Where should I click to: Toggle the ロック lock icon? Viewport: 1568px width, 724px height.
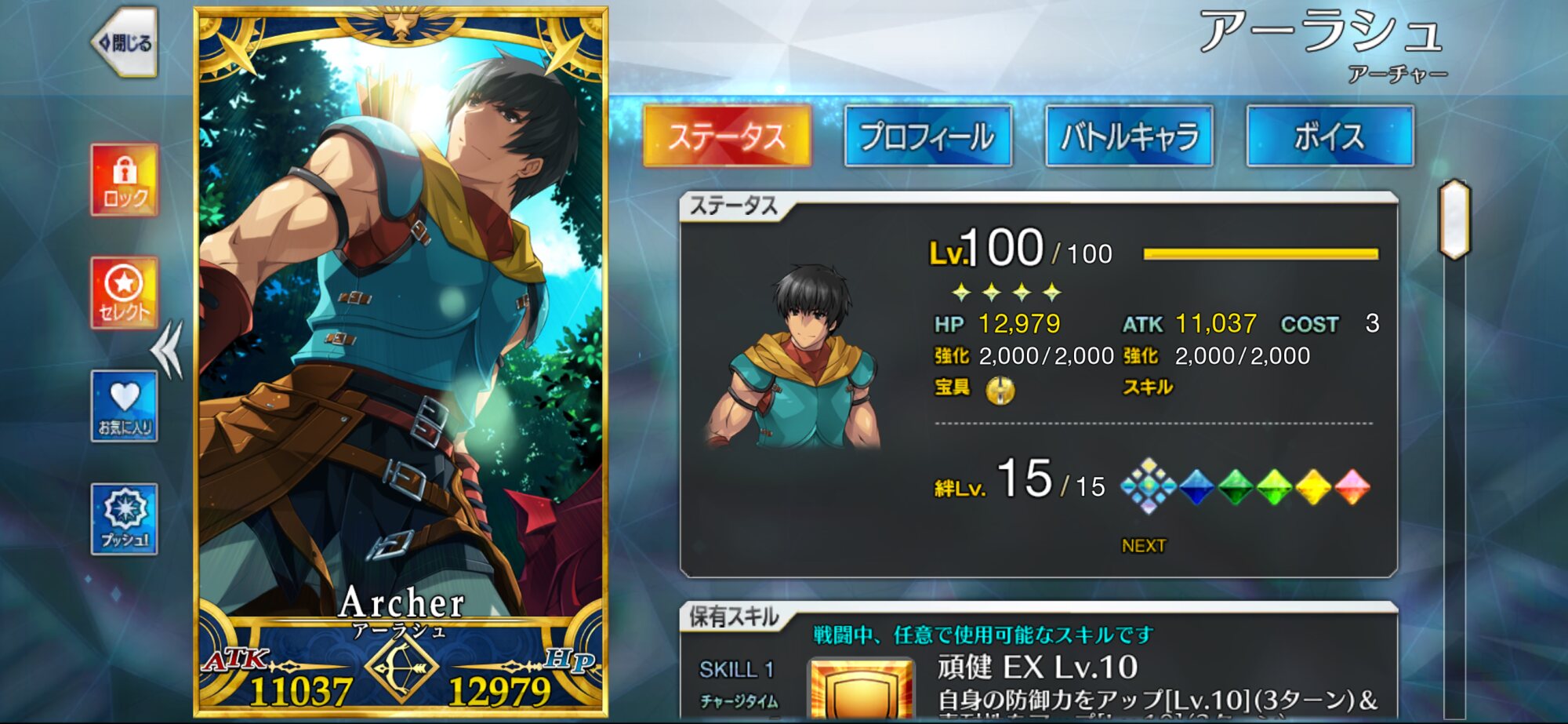coord(125,180)
